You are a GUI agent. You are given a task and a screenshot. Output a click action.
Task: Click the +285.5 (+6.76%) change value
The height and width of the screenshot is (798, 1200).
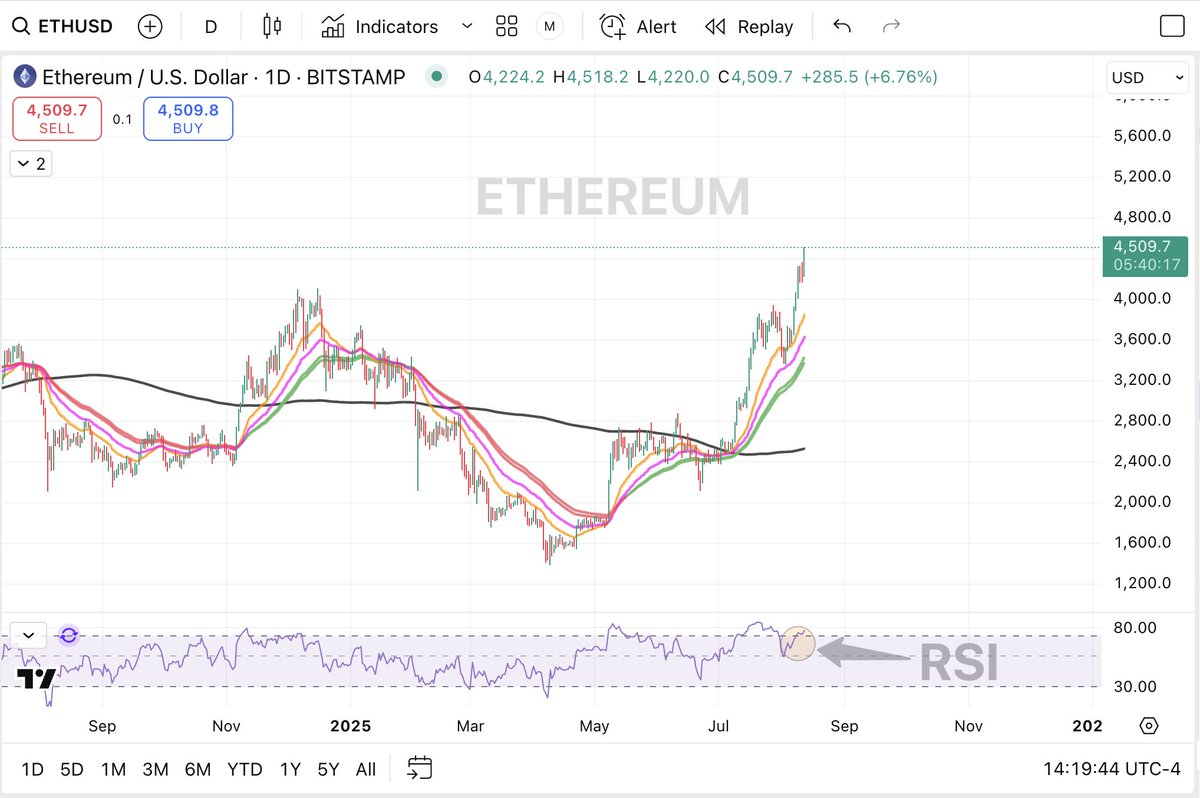[869, 77]
